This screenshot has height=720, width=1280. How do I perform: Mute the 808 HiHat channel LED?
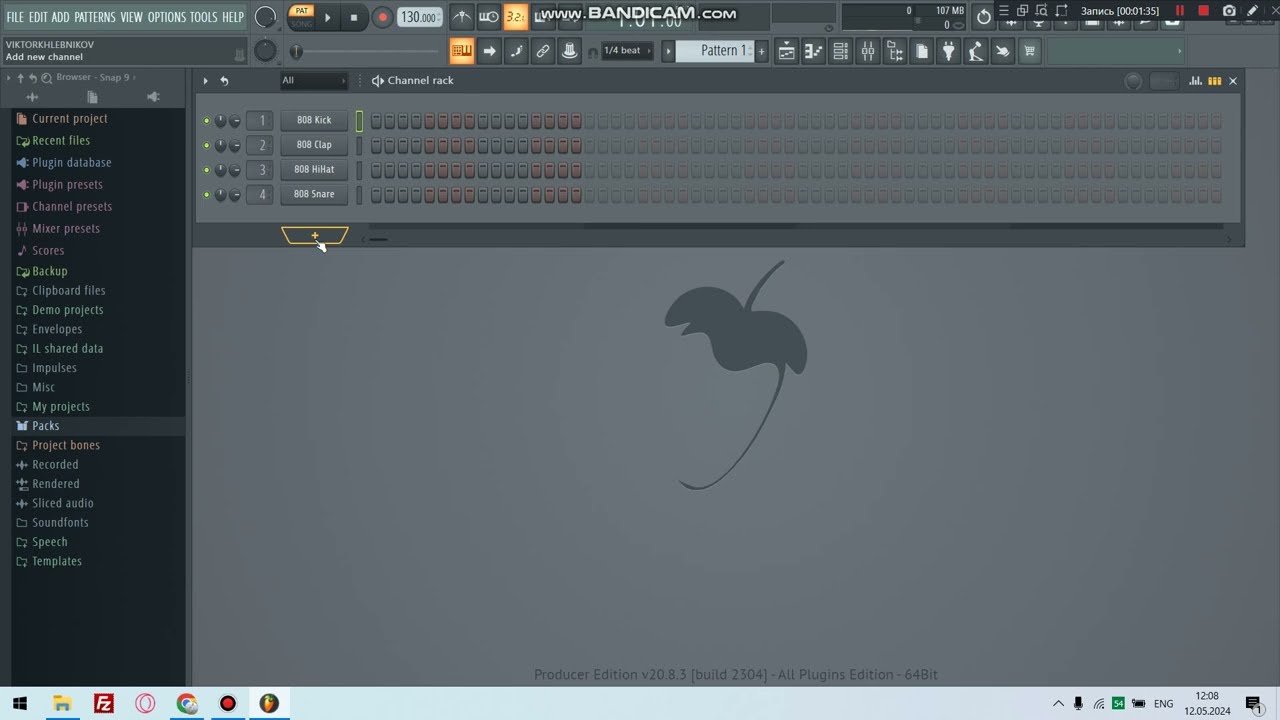pos(207,170)
